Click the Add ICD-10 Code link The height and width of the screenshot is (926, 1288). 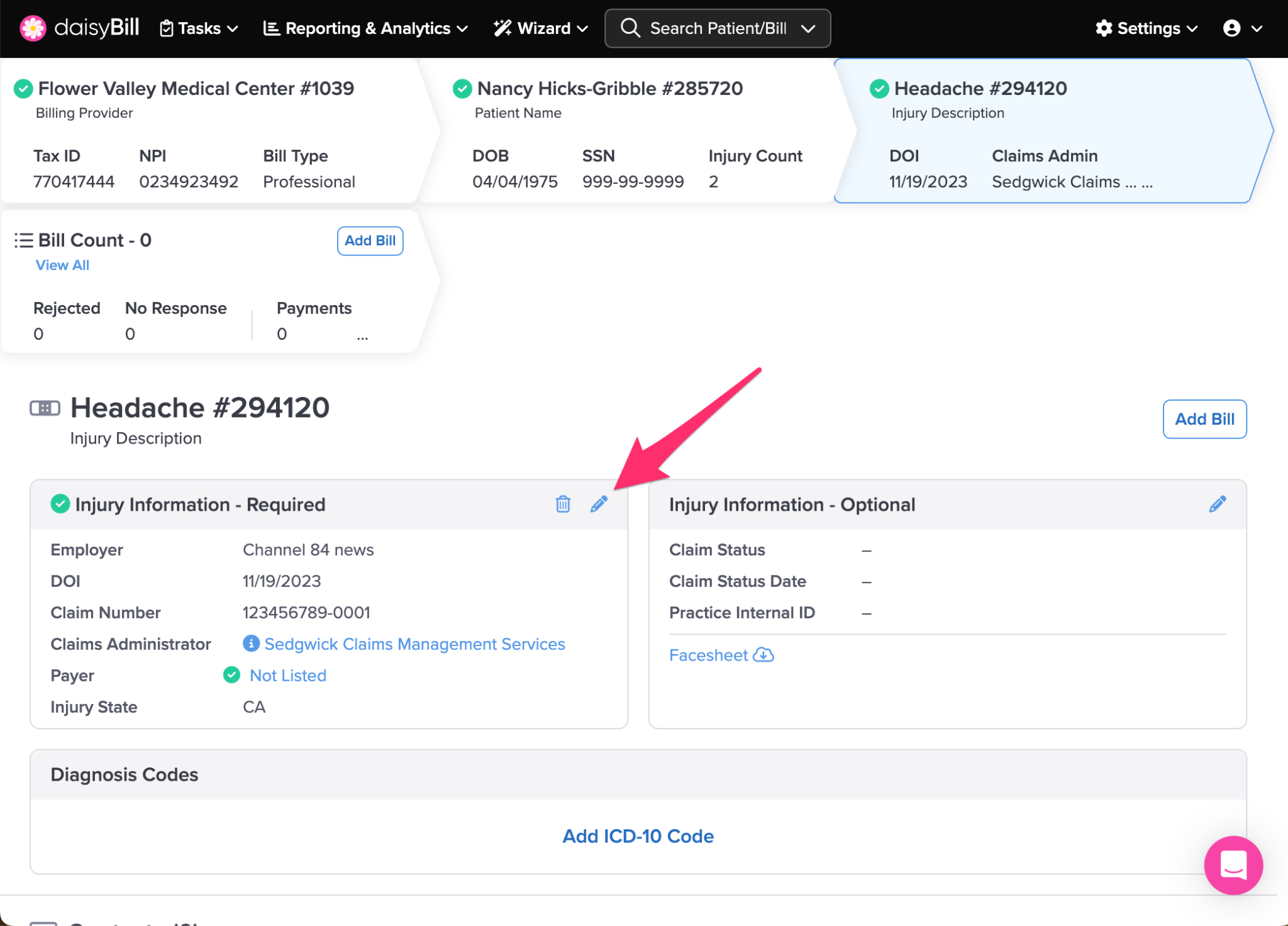coord(638,836)
